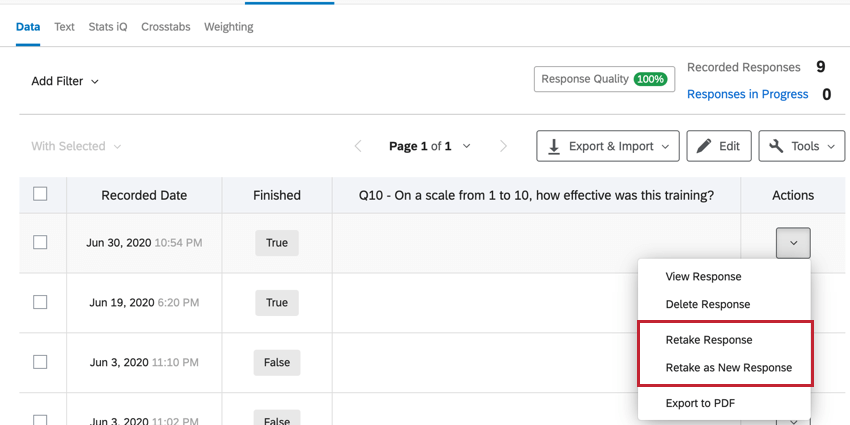Go to previous page arrow
Screen dimensions: 850x425
pos(358,146)
